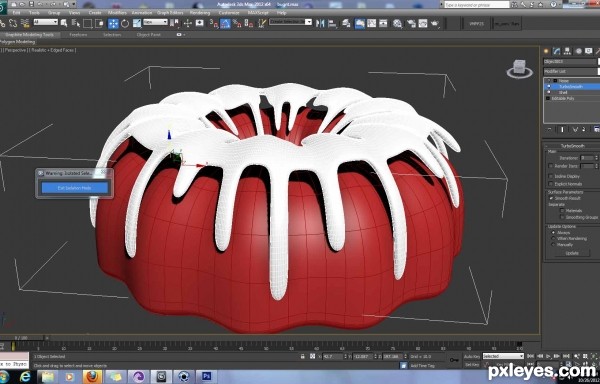Open the Rendering menu

(x=200, y=13)
